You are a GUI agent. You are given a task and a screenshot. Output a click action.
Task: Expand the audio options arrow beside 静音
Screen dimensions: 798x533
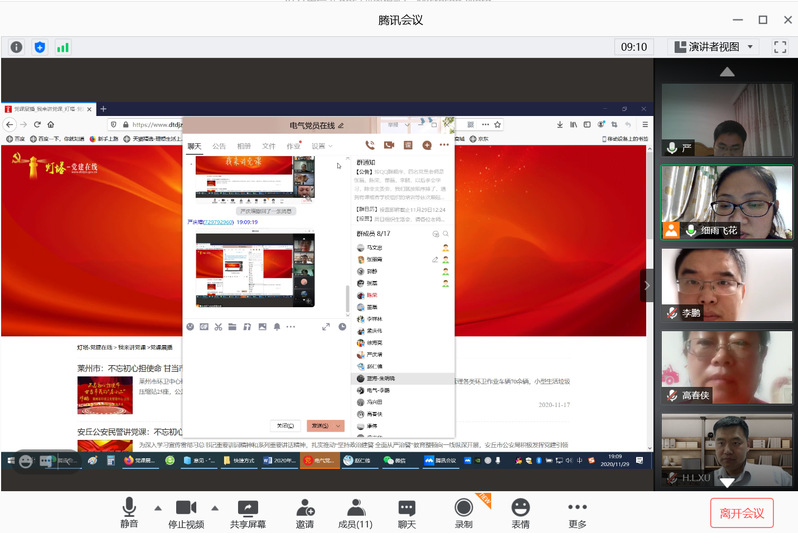point(157,507)
